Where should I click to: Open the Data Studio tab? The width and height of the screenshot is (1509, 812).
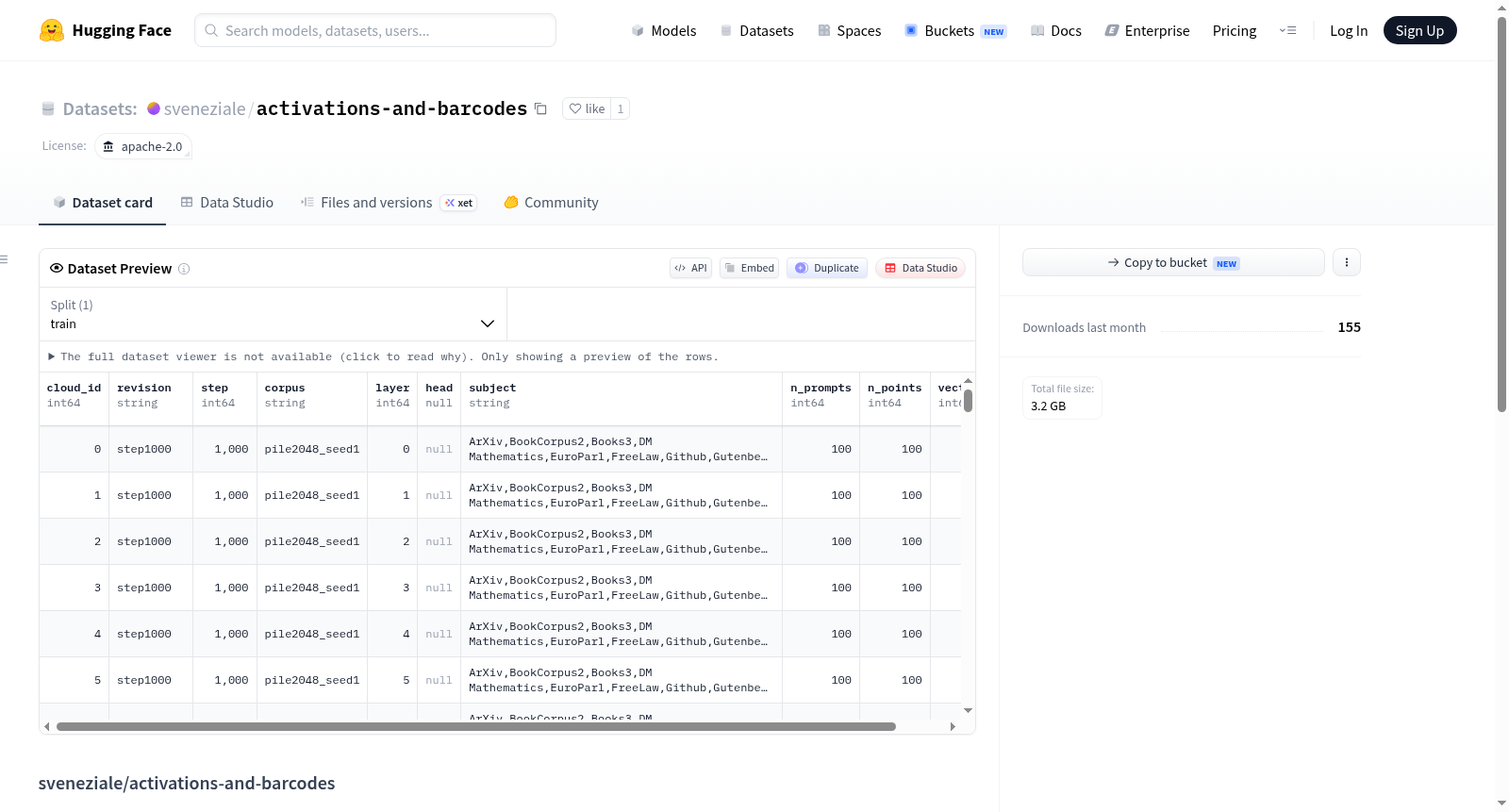(x=227, y=203)
